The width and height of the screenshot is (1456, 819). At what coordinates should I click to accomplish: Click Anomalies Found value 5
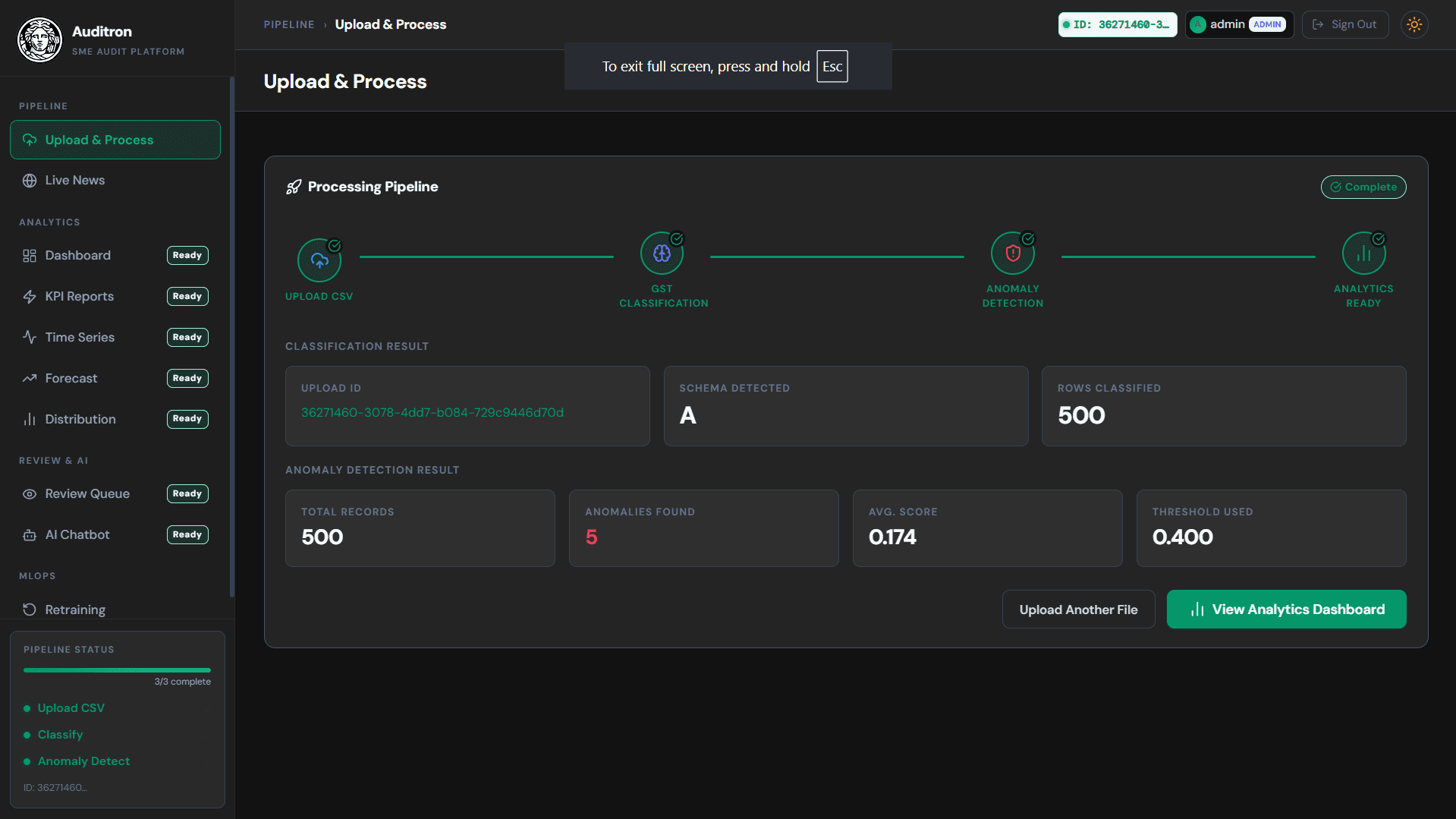(591, 537)
